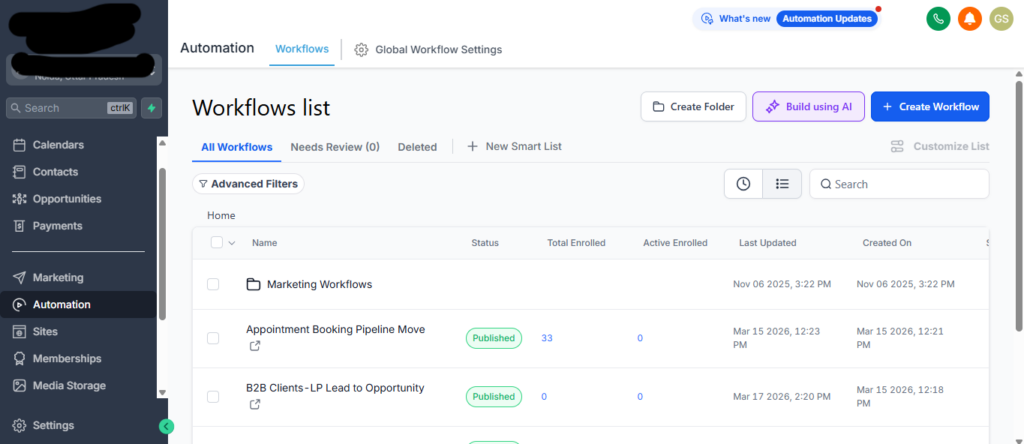Click the Opportunities sidebar icon
Image resolution: width=1024 pixels, height=444 pixels.
(x=20, y=198)
